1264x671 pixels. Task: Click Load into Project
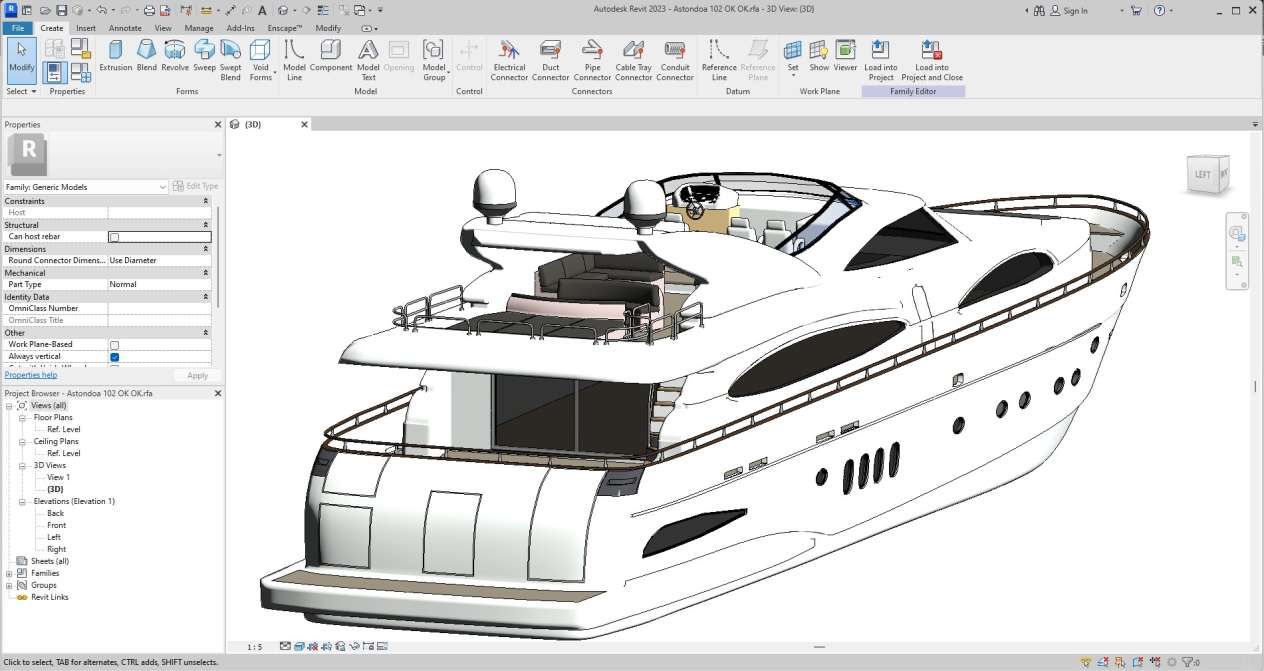(880, 60)
